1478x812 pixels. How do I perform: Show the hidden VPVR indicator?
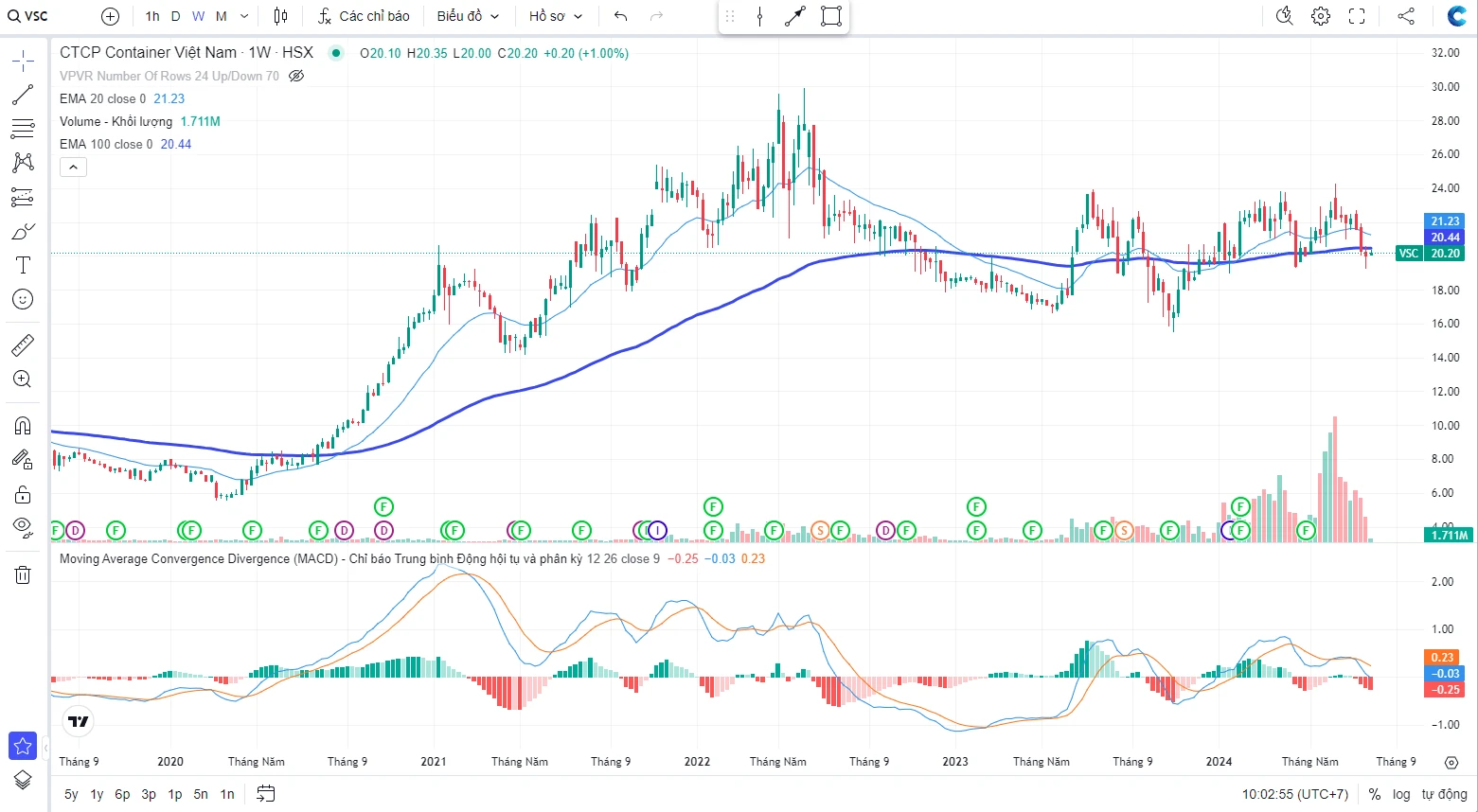point(296,76)
